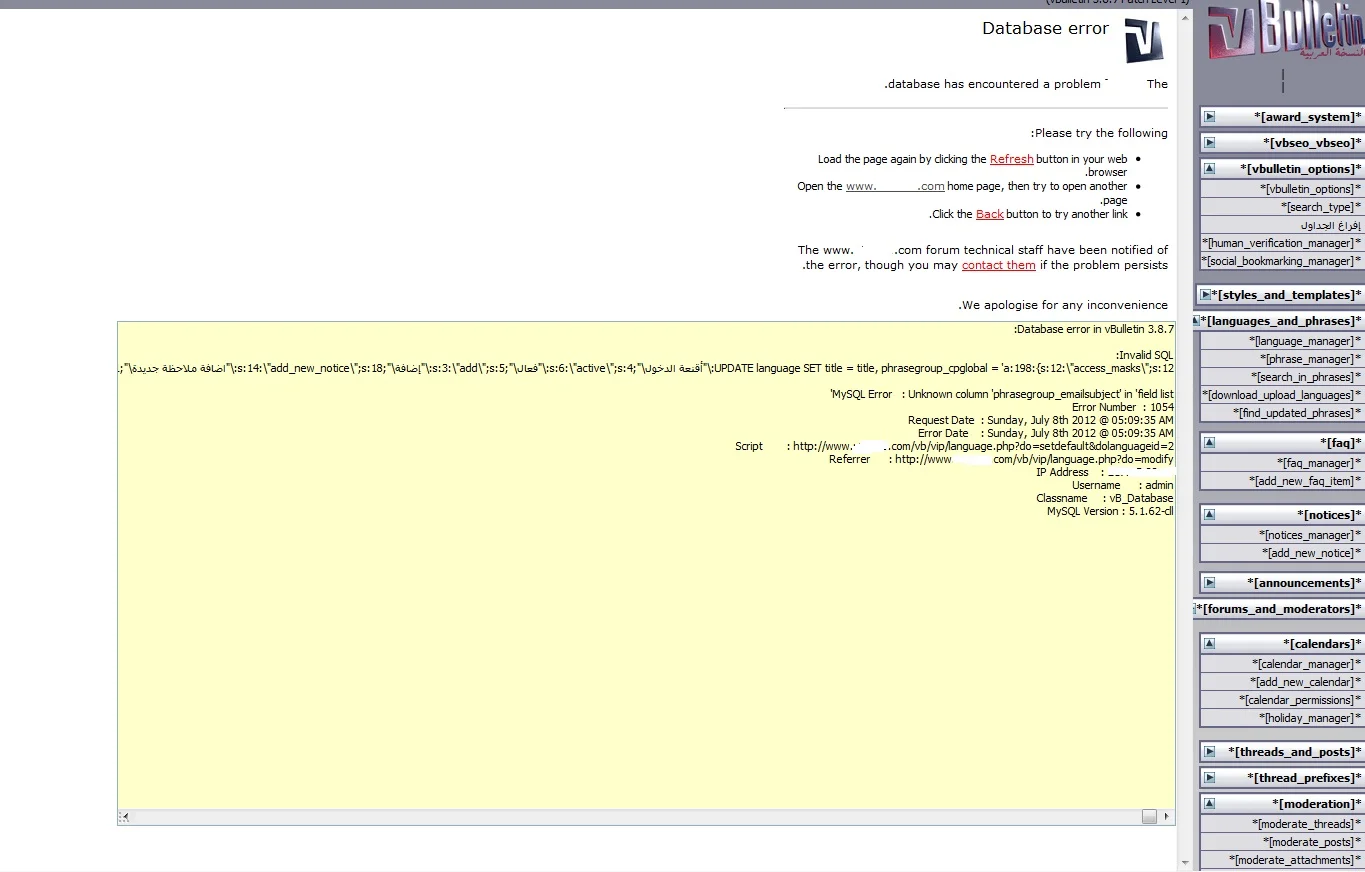Screen dimensions: 1365x872
Task: Expand the styles_and_templates section arrow
Action: coord(1206,295)
